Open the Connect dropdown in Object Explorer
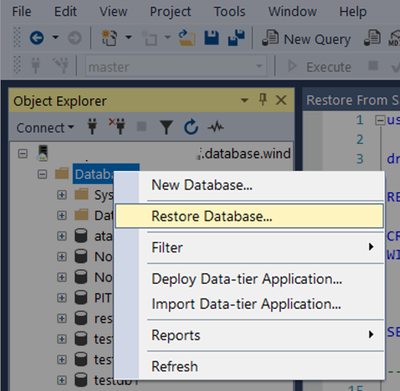Image resolution: width=400 pixels, height=391 pixels. tap(45, 128)
